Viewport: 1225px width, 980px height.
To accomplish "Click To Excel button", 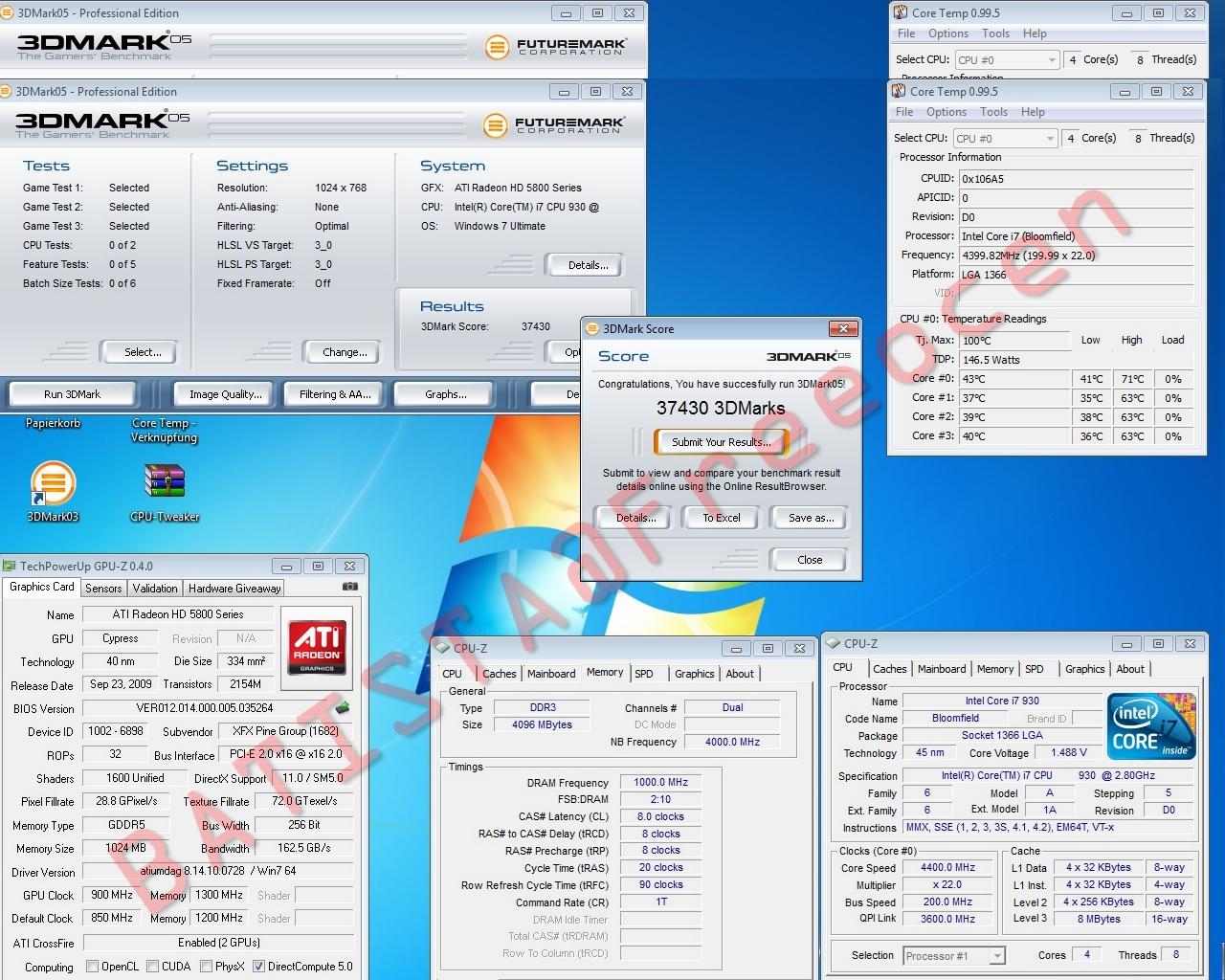I will [722, 518].
